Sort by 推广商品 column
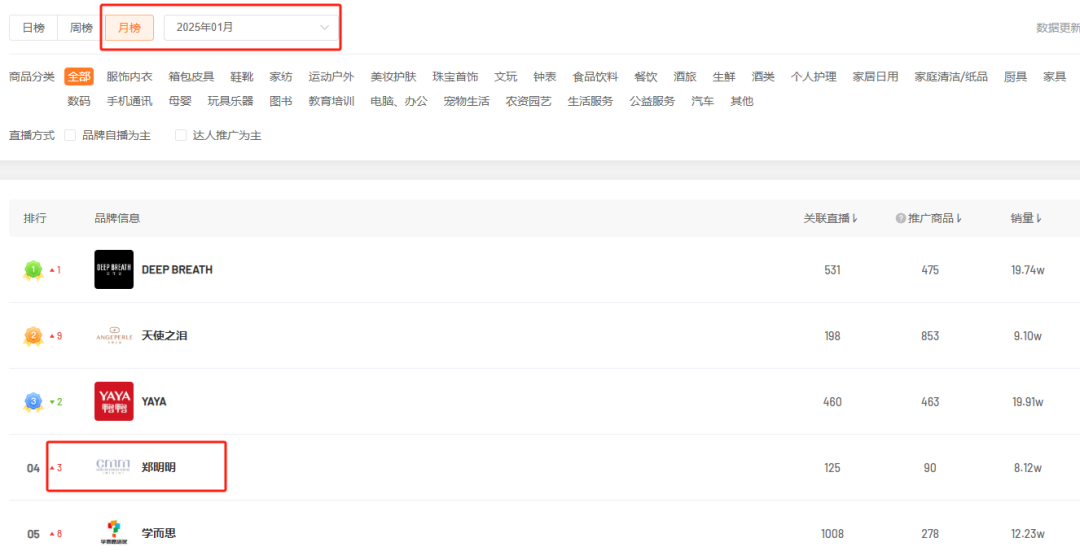 pos(935,218)
